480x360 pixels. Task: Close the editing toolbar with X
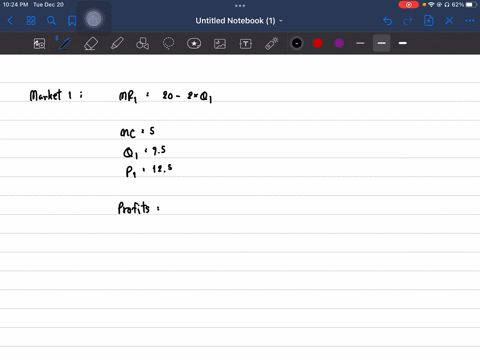point(449,21)
